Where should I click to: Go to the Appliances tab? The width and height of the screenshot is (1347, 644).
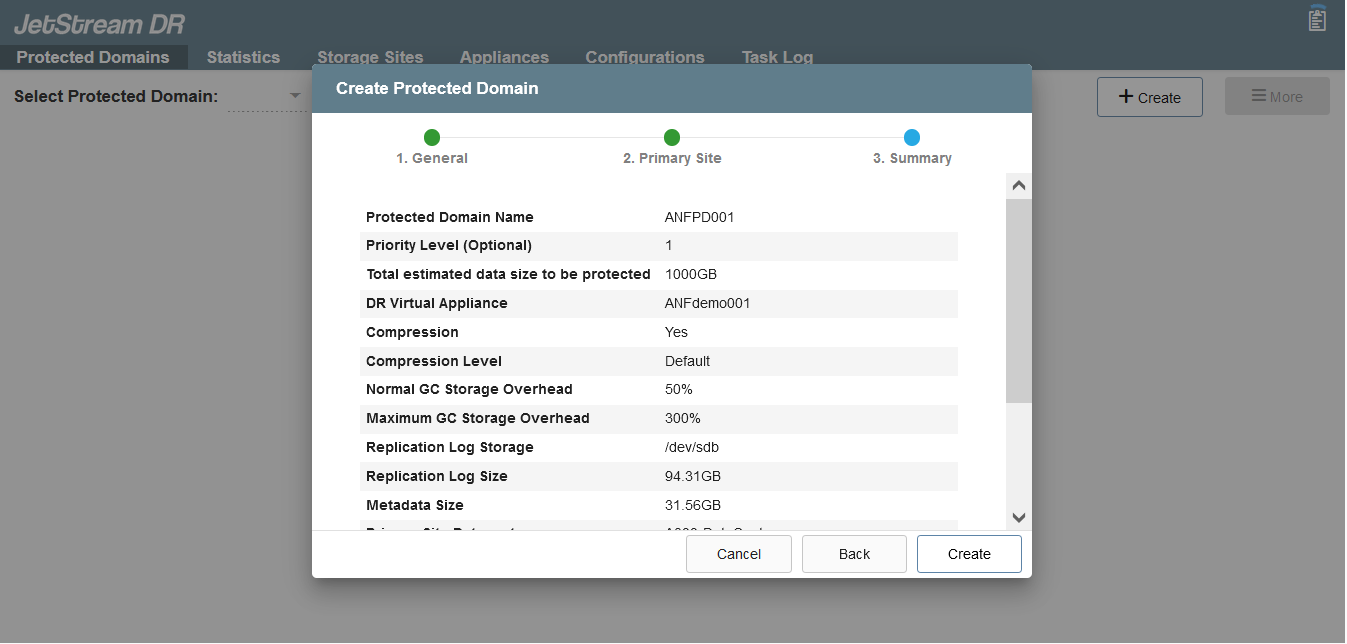[x=504, y=57]
